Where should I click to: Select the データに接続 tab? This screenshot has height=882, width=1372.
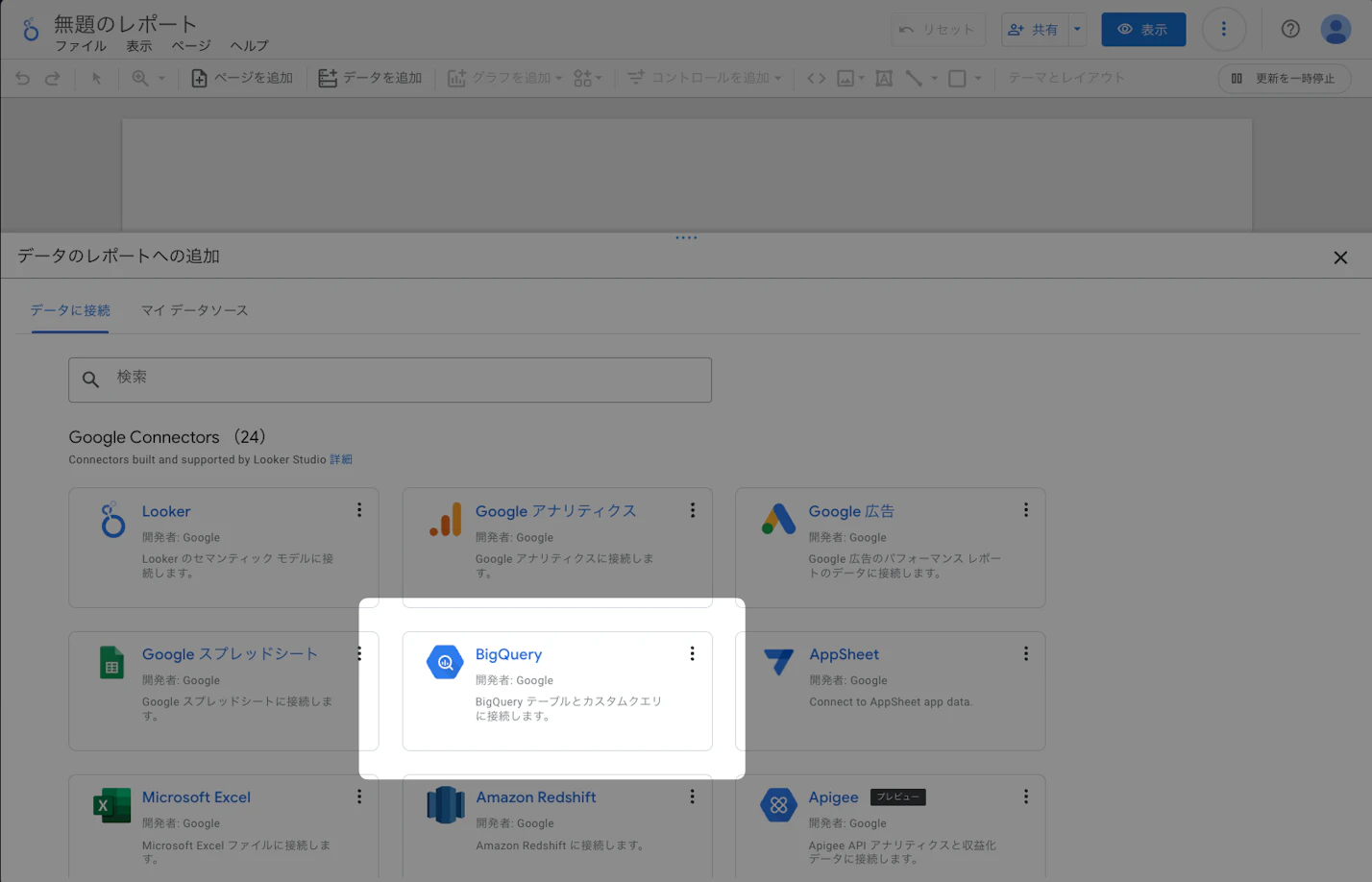(70, 310)
